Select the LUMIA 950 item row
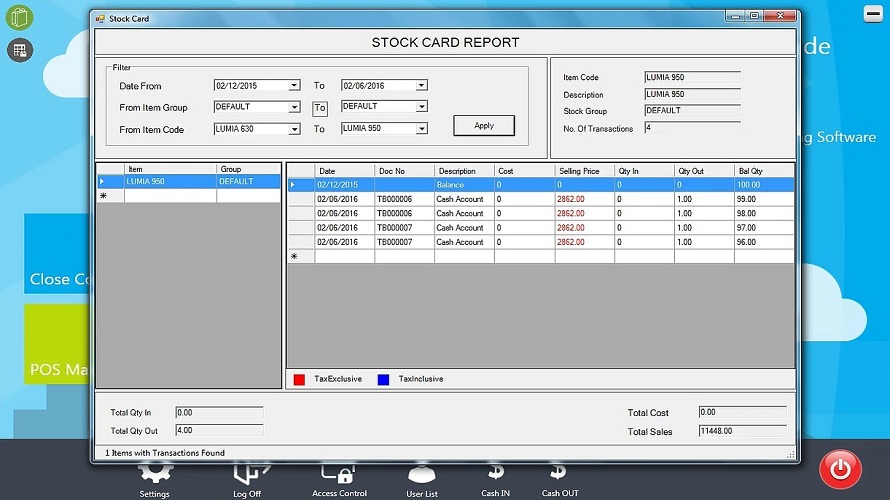 170,182
